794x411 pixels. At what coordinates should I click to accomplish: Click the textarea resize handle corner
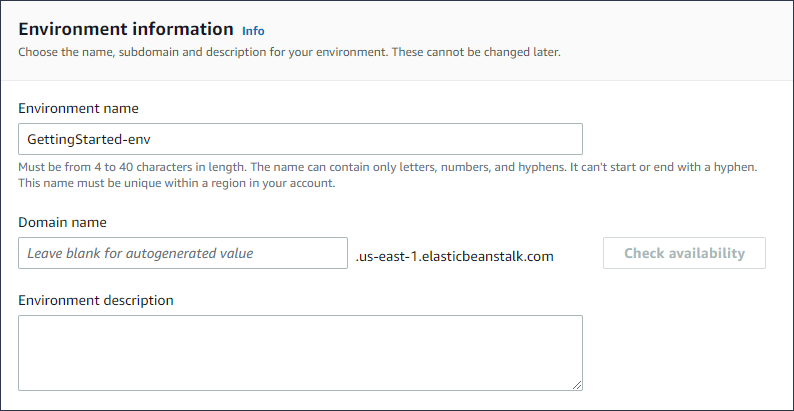click(x=577, y=384)
